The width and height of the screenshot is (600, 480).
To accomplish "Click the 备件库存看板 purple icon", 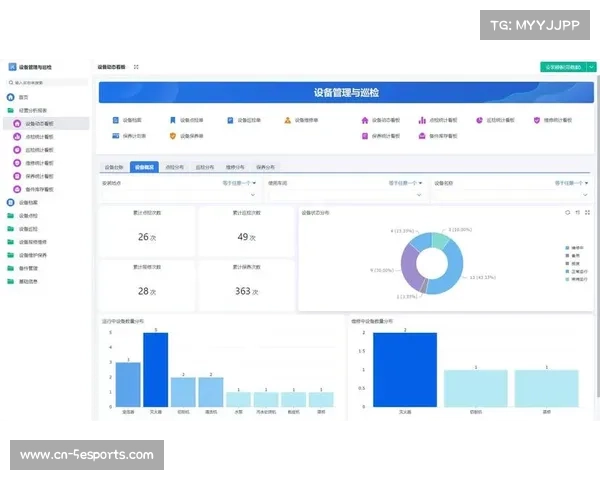I will [422, 135].
